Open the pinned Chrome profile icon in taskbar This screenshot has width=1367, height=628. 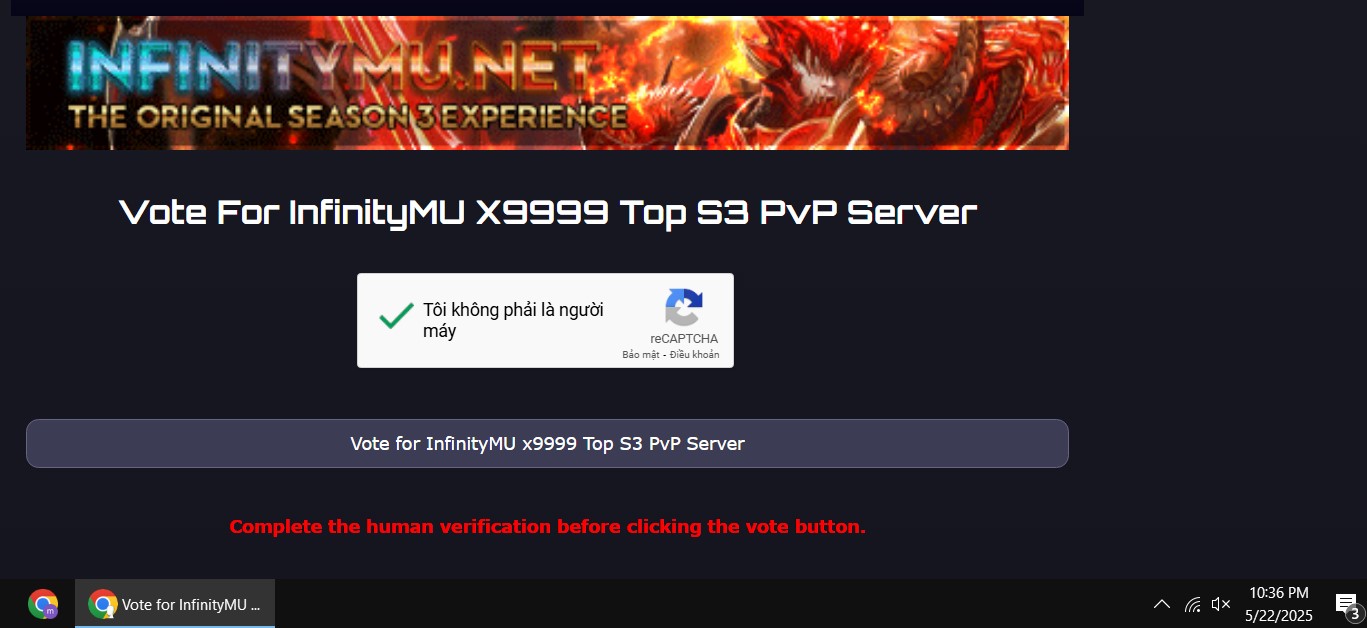pos(43,604)
